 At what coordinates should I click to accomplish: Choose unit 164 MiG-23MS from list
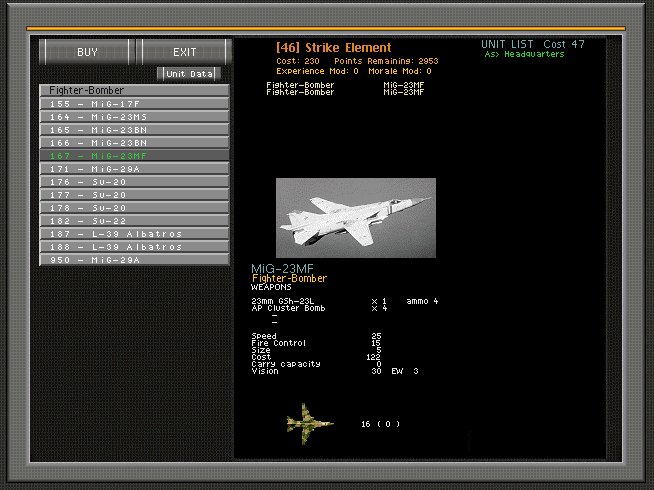(134, 116)
